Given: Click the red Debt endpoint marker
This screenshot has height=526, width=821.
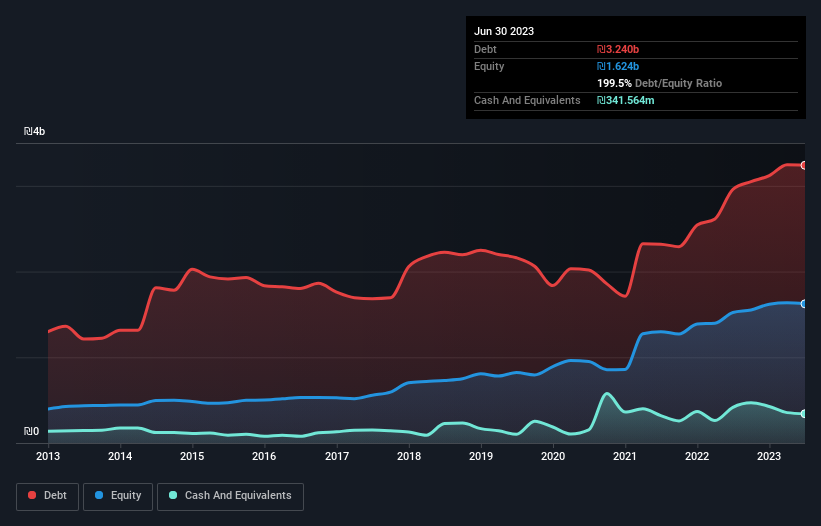Looking at the screenshot, I should (x=804, y=165).
